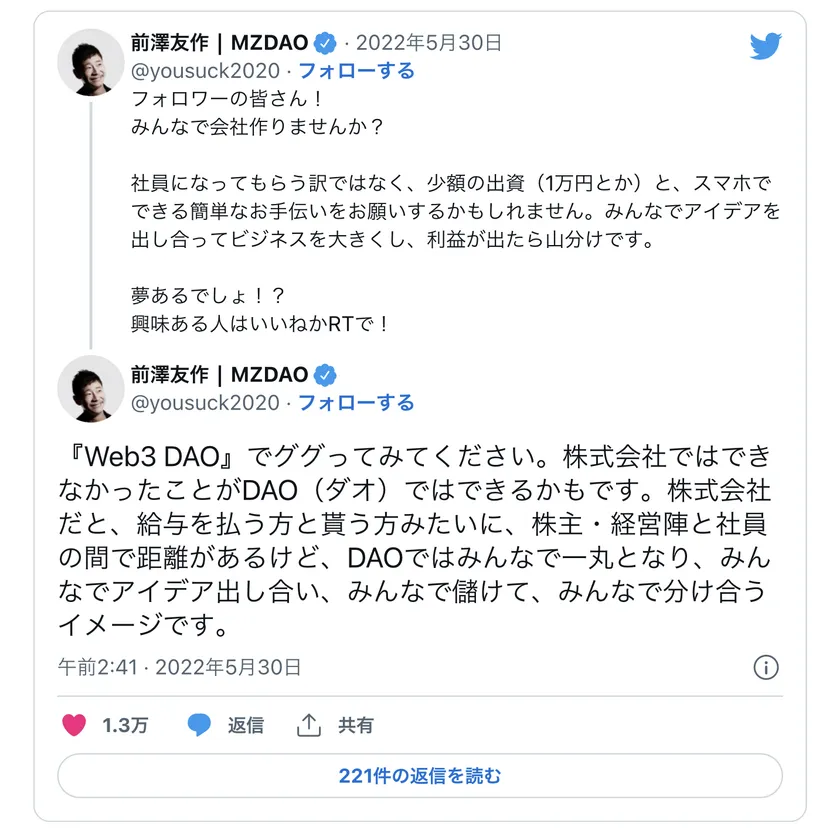Click フォローする link in the first tweet
This screenshot has width=840, height=833.
(356, 71)
